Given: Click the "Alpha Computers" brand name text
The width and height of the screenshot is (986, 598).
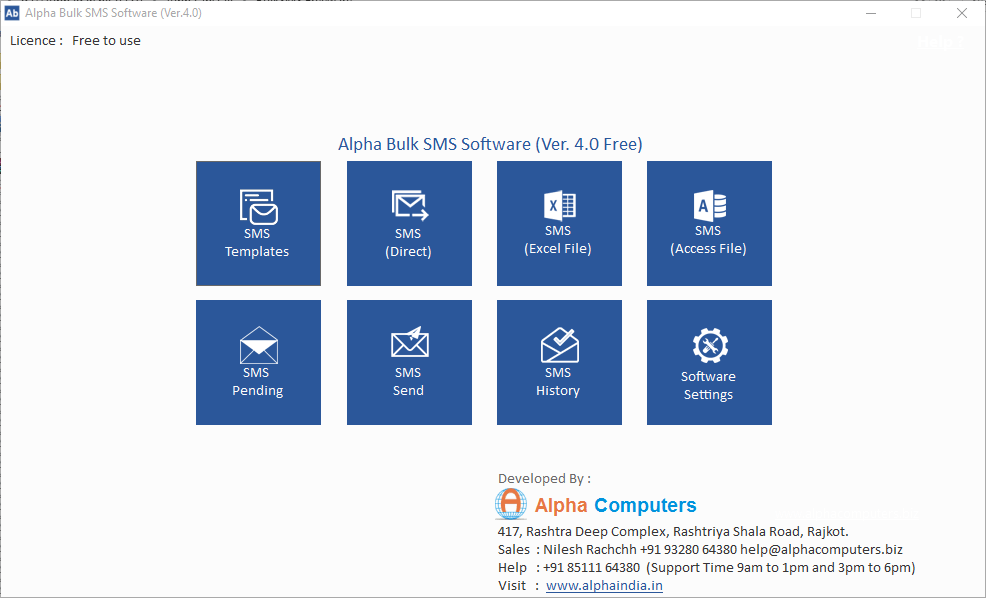Looking at the screenshot, I should [x=615, y=505].
